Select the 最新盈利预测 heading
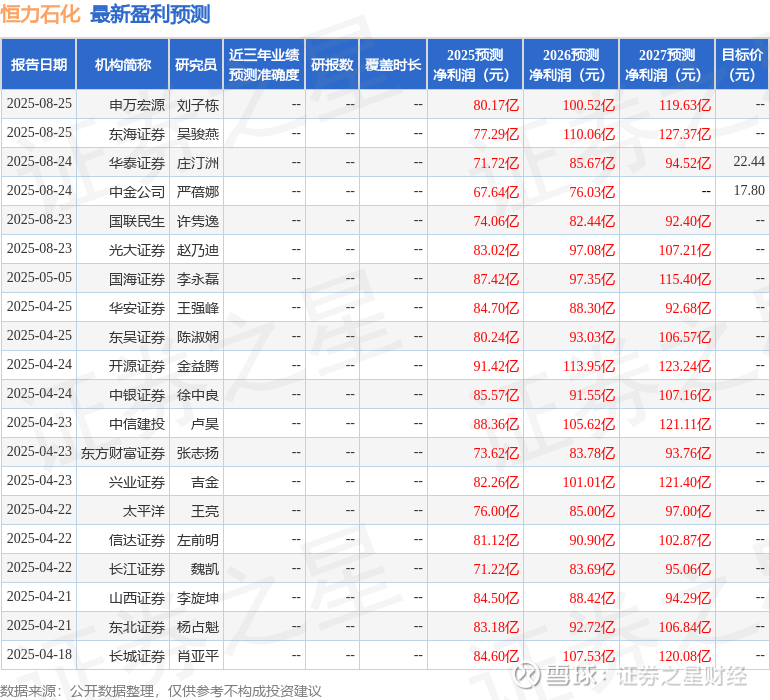The height and width of the screenshot is (700, 770). [x=150, y=14]
